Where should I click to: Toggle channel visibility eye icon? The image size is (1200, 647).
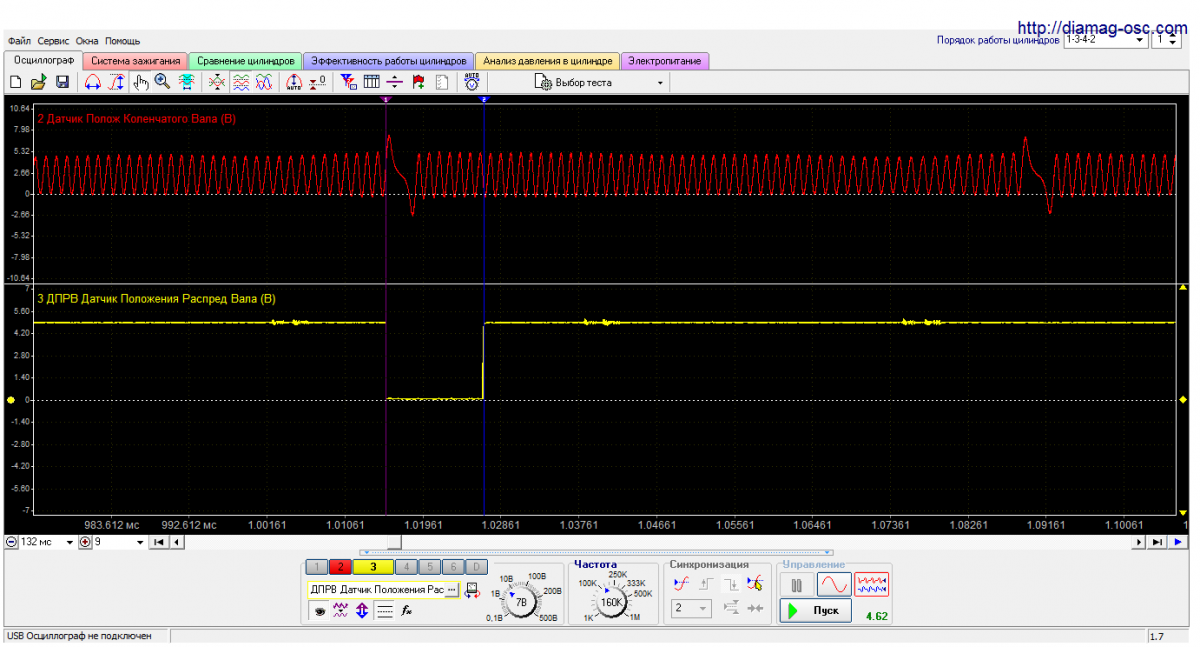coord(319,611)
